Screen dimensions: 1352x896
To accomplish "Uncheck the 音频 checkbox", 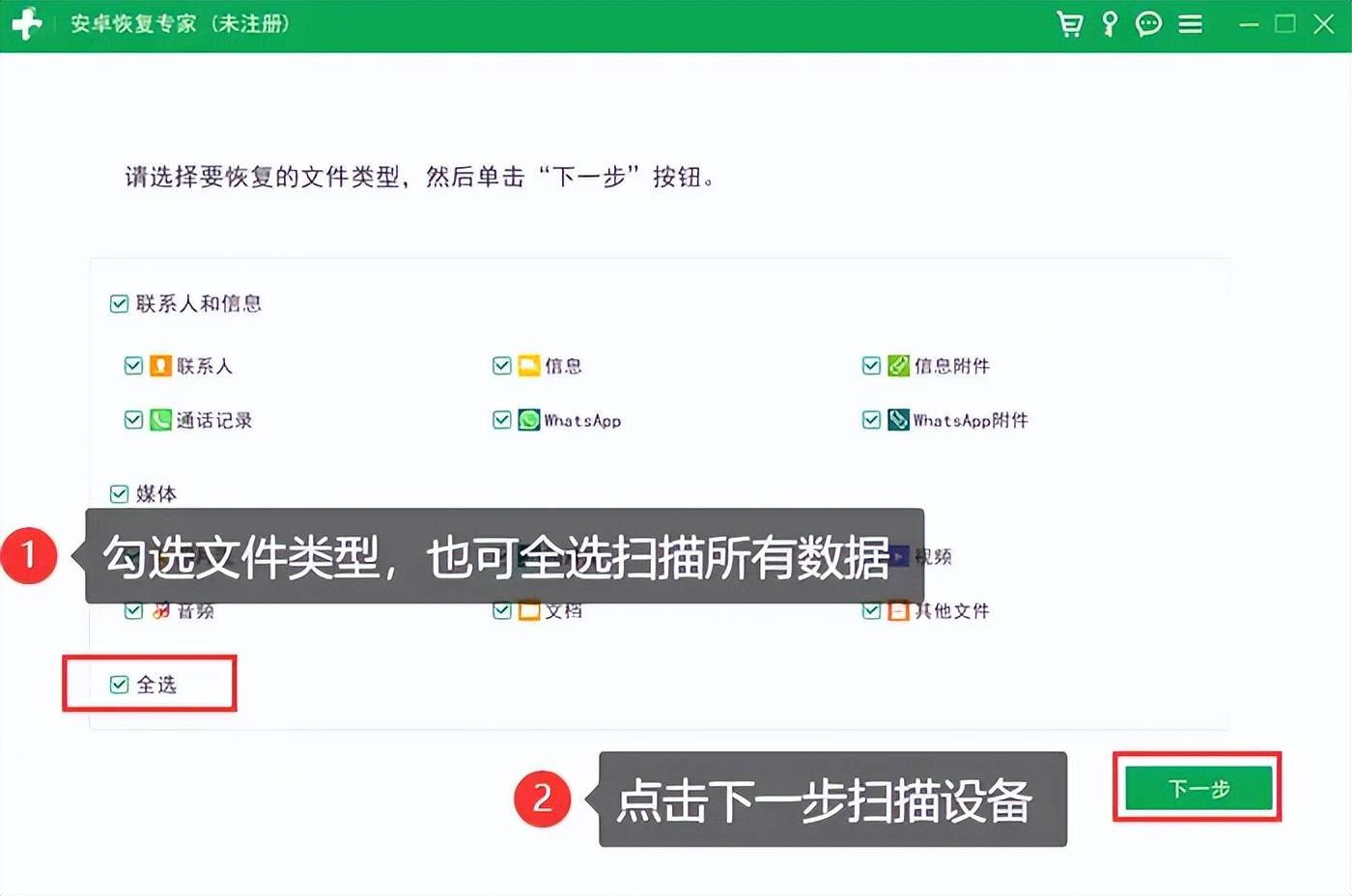I will [x=133, y=610].
